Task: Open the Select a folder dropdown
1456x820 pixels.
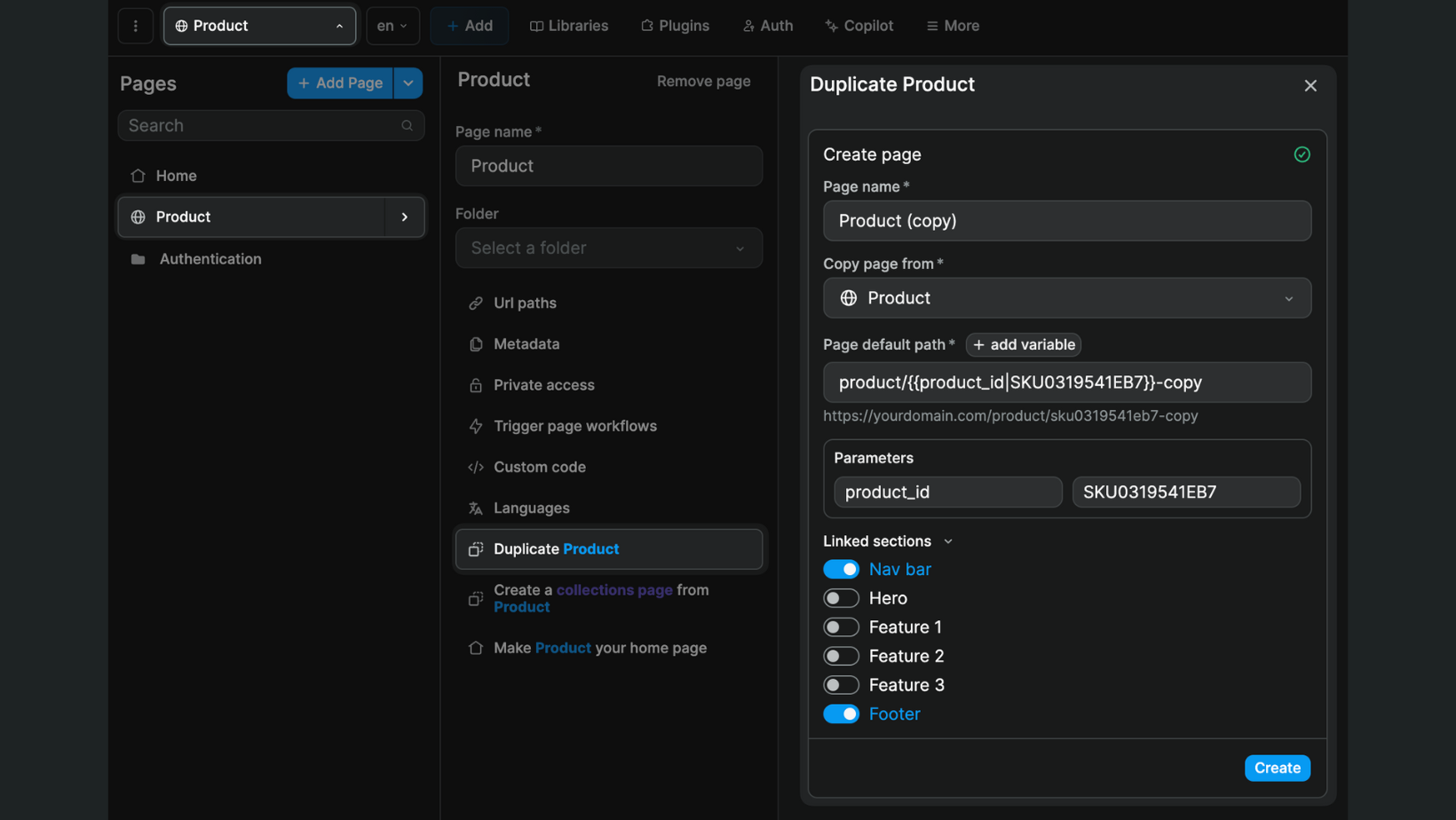Action: [x=608, y=248]
